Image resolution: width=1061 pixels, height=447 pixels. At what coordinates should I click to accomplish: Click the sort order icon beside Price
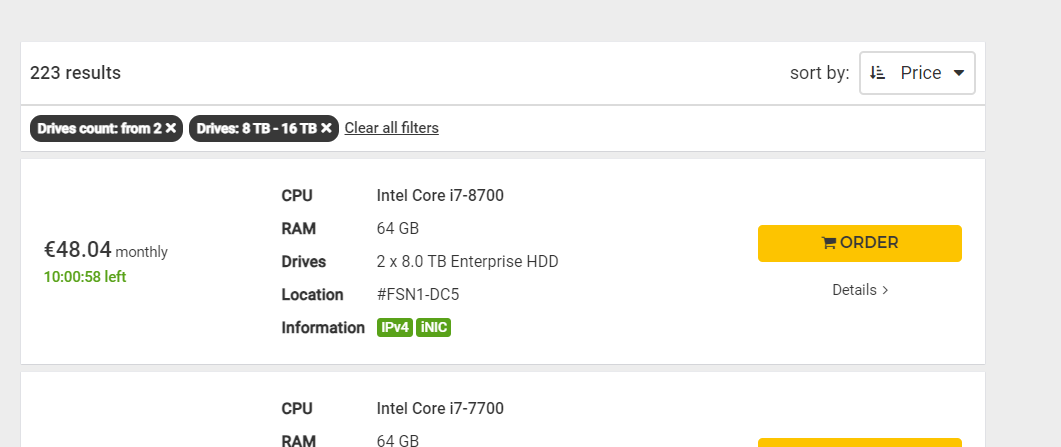[x=878, y=73]
